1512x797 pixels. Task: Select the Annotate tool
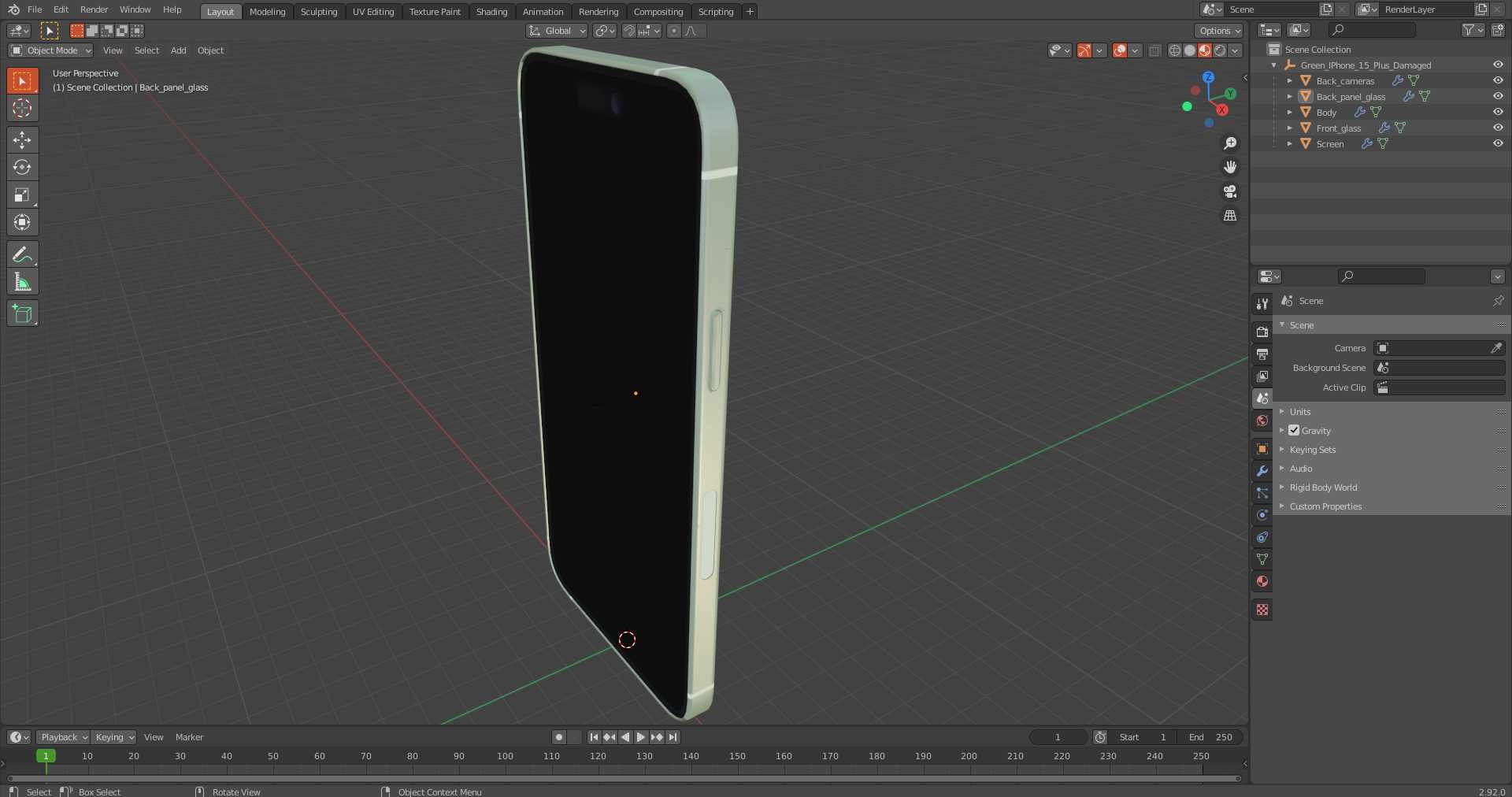(x=22, y=254)
